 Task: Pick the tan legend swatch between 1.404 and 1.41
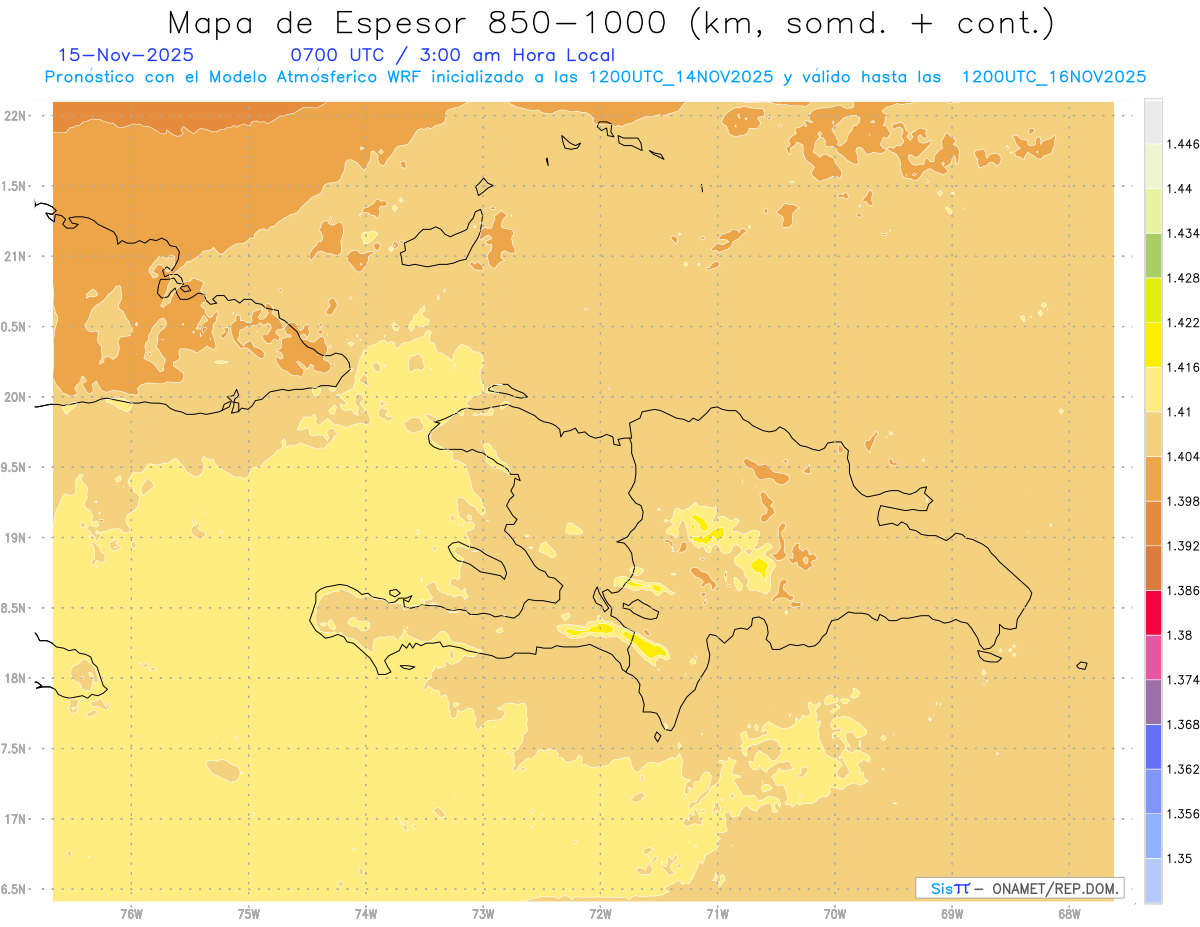(x=1153, y=434)
